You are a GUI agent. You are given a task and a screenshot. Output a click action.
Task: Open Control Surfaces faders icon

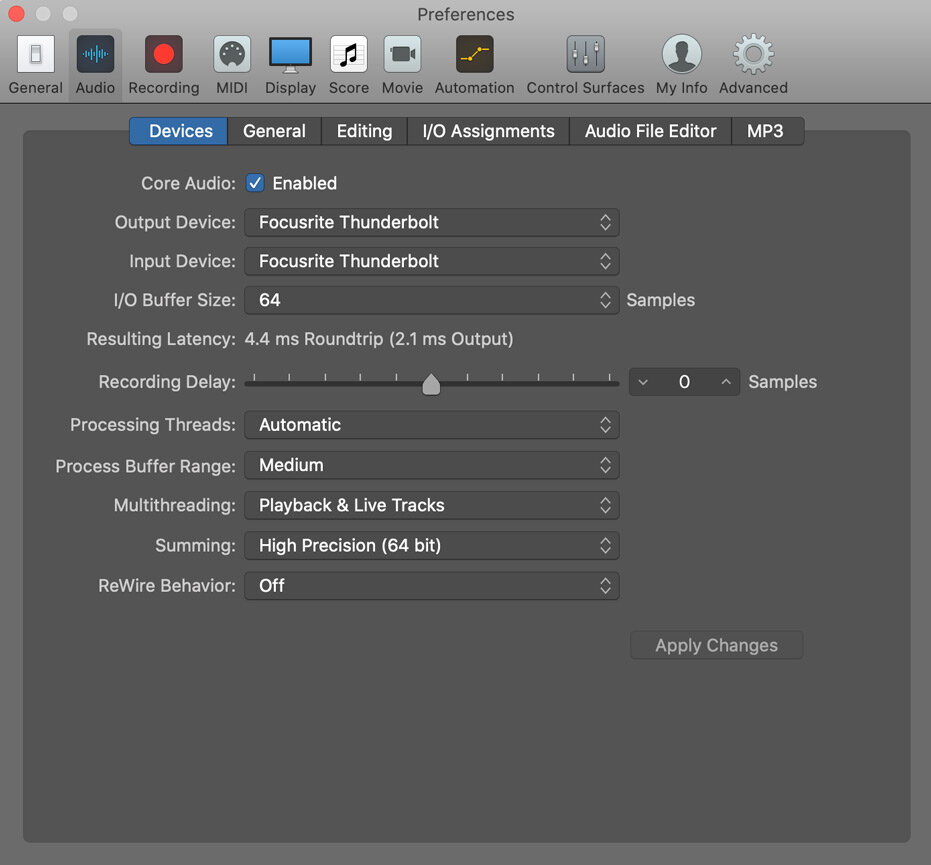click(x=585, y=54)
